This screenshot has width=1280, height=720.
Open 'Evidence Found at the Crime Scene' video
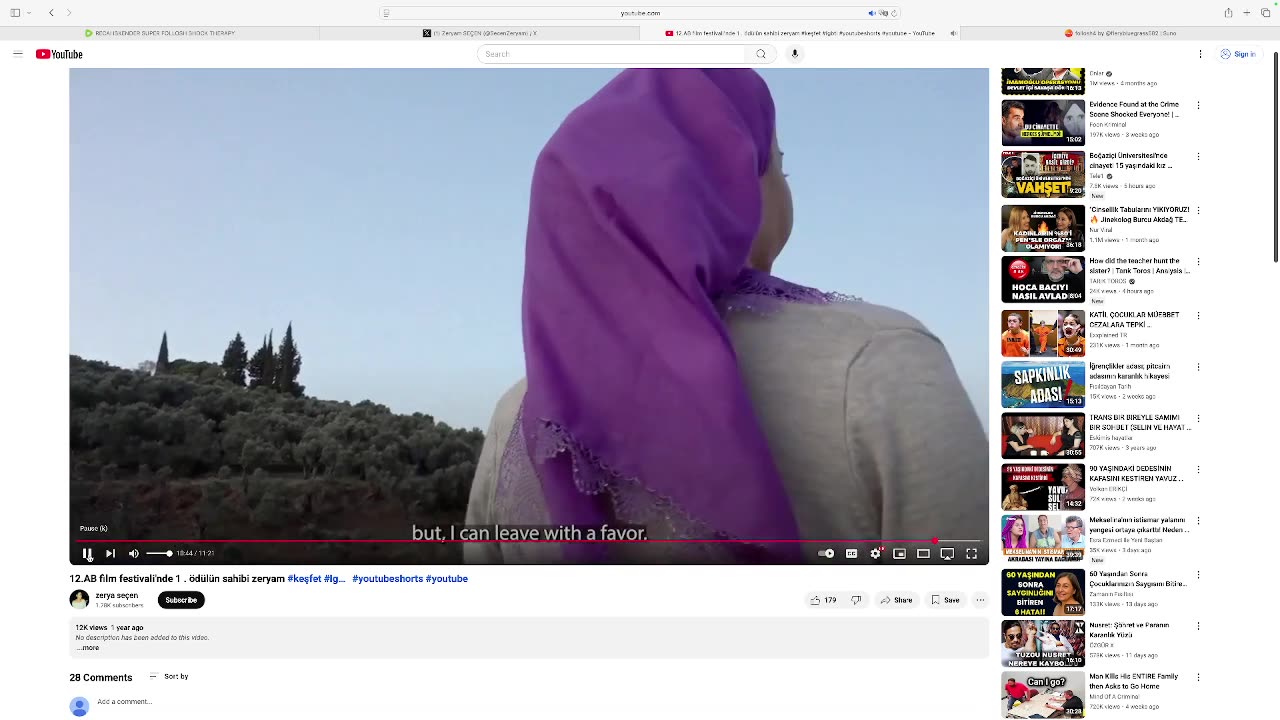coord(1134,109)
